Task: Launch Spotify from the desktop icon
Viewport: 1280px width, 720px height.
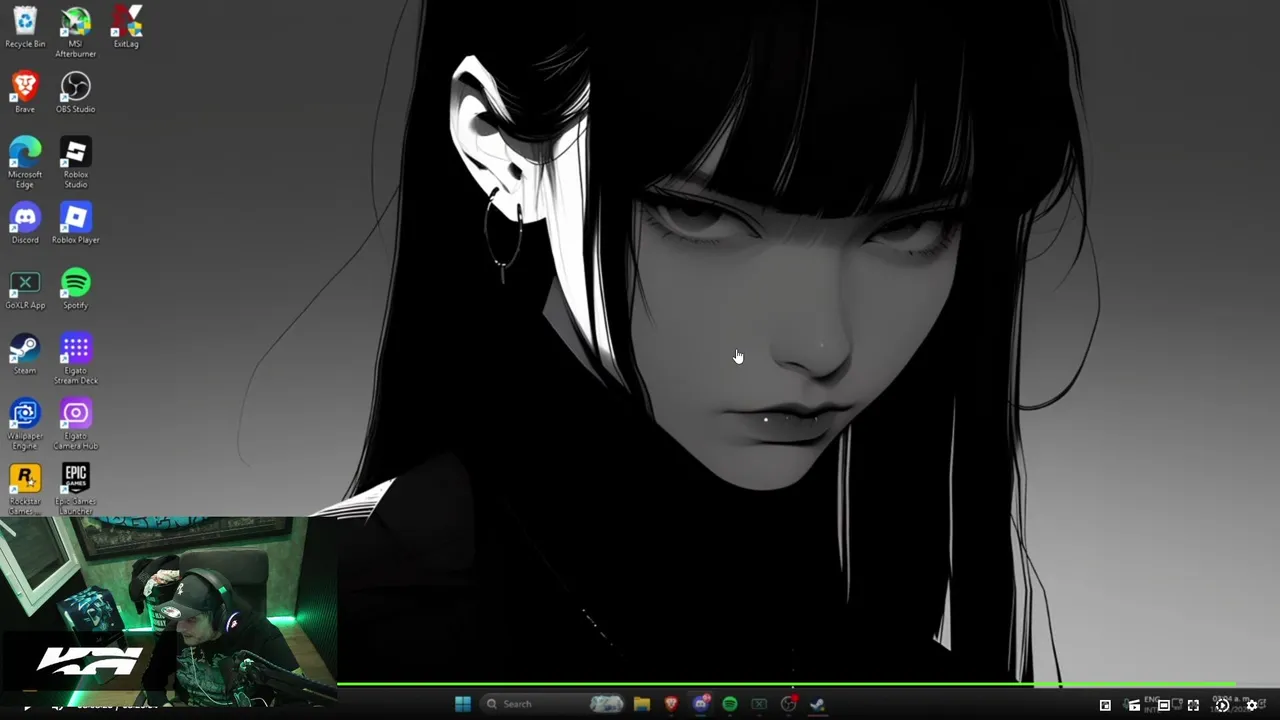Action: click(x=75, y=289)
